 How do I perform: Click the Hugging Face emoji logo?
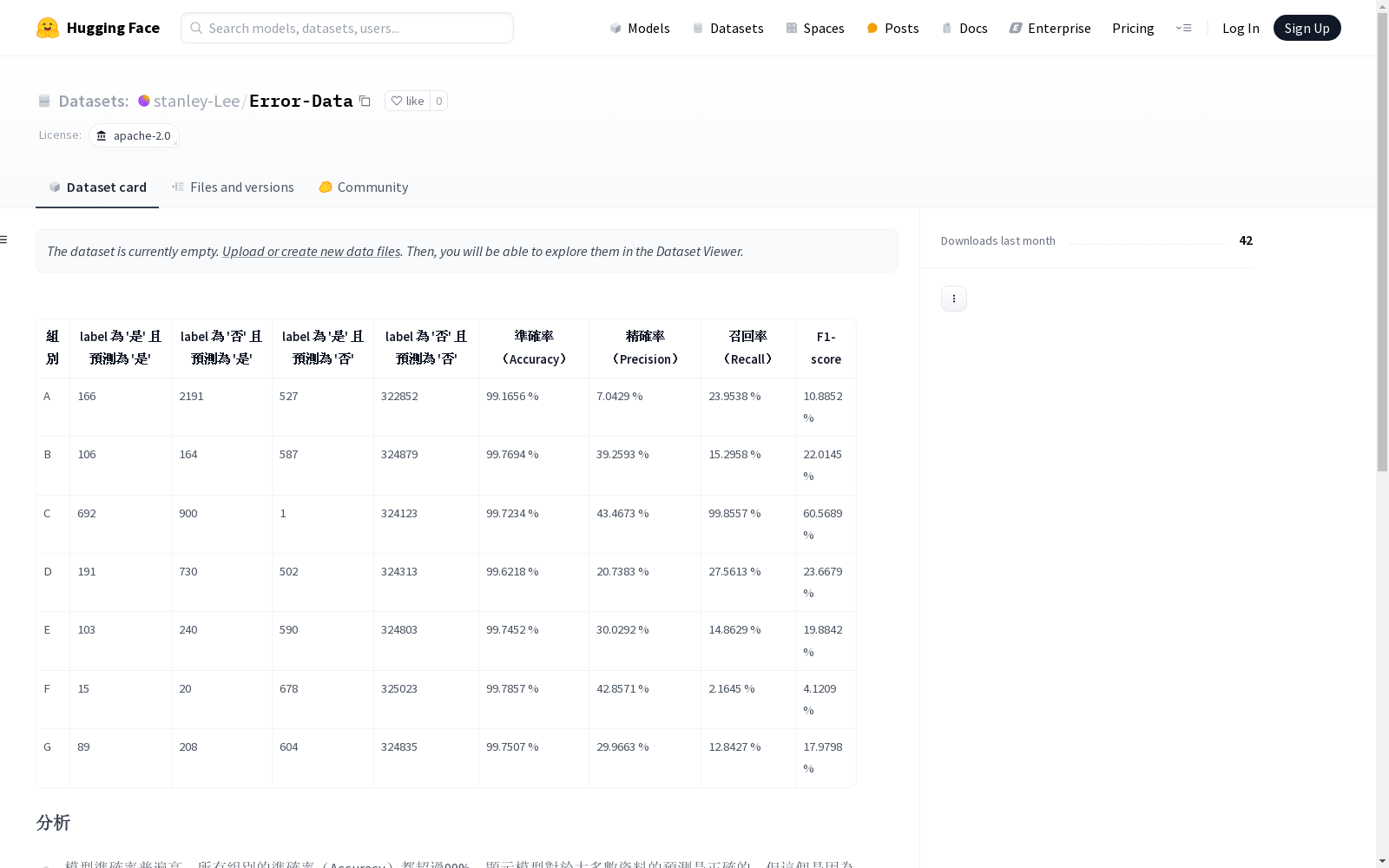48,28
